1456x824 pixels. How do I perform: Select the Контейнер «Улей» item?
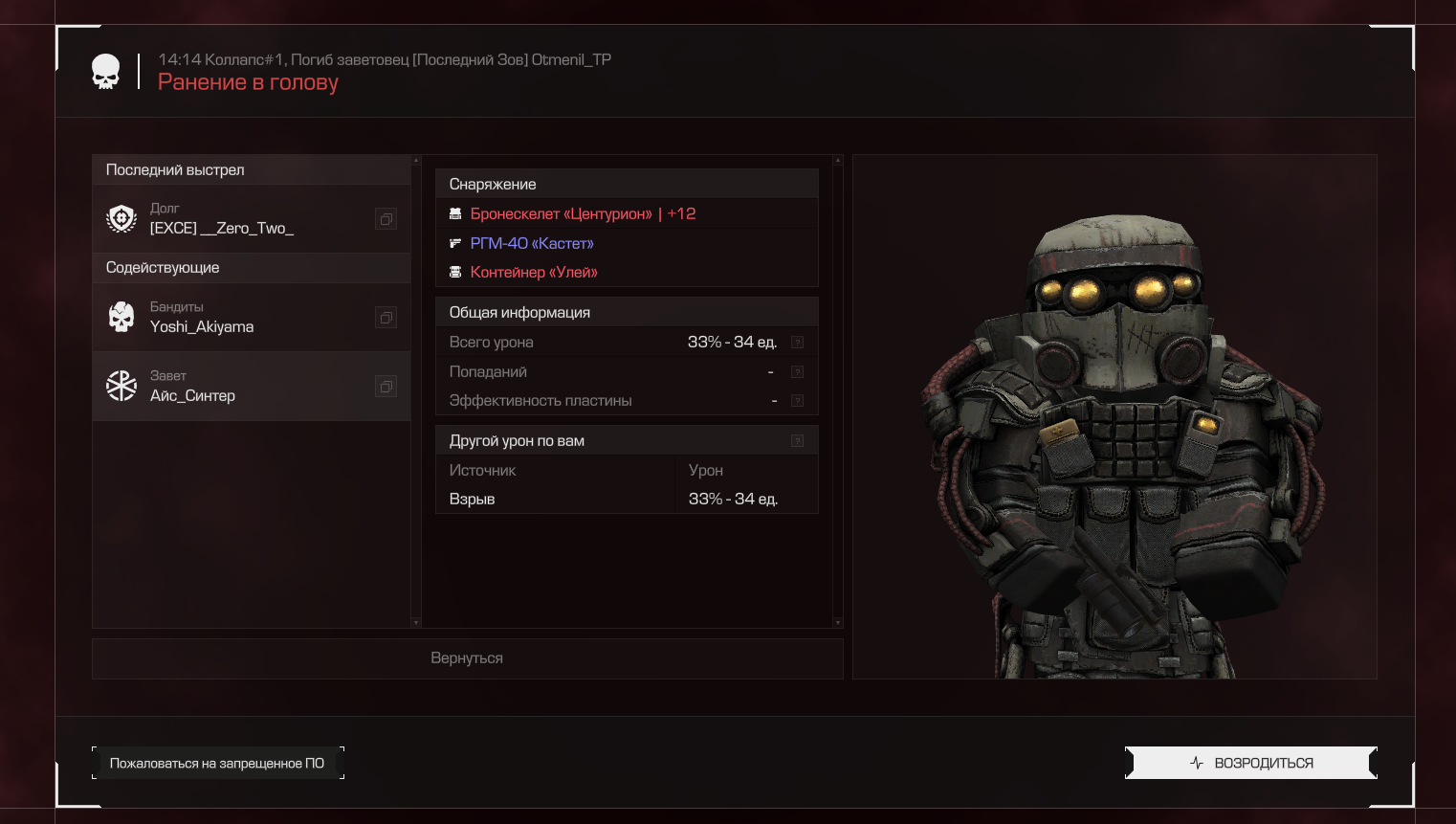pyautogui.click(x=534, y=273)
